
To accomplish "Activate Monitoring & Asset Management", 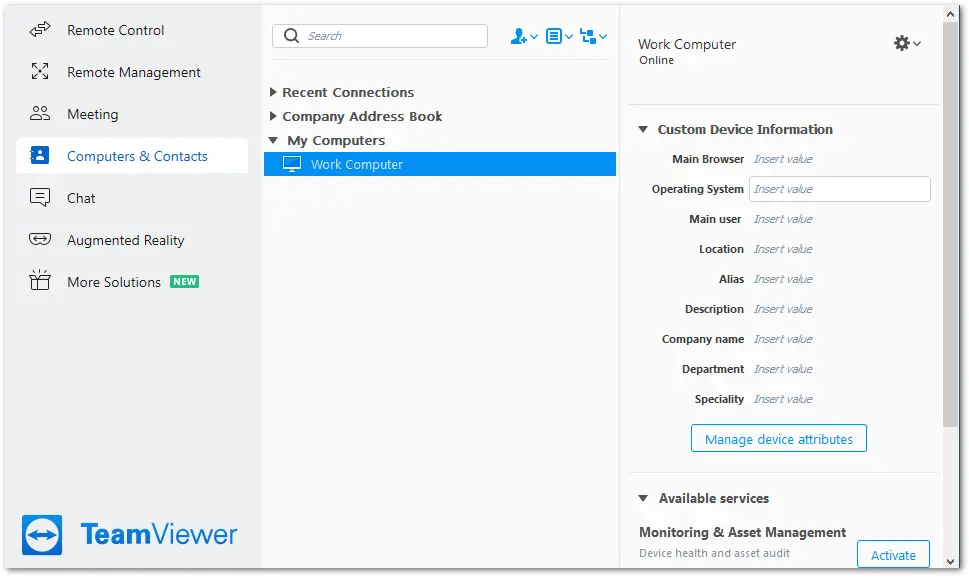I will (893, 555).
